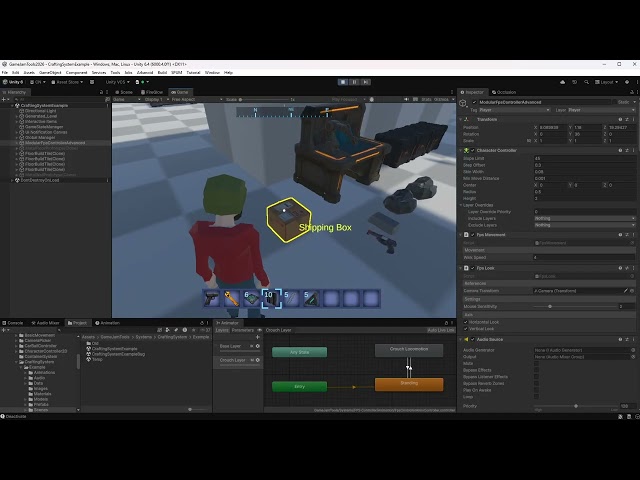Toggle animator layers panel eye icon
640x480 pixels.
coord(260,330)
